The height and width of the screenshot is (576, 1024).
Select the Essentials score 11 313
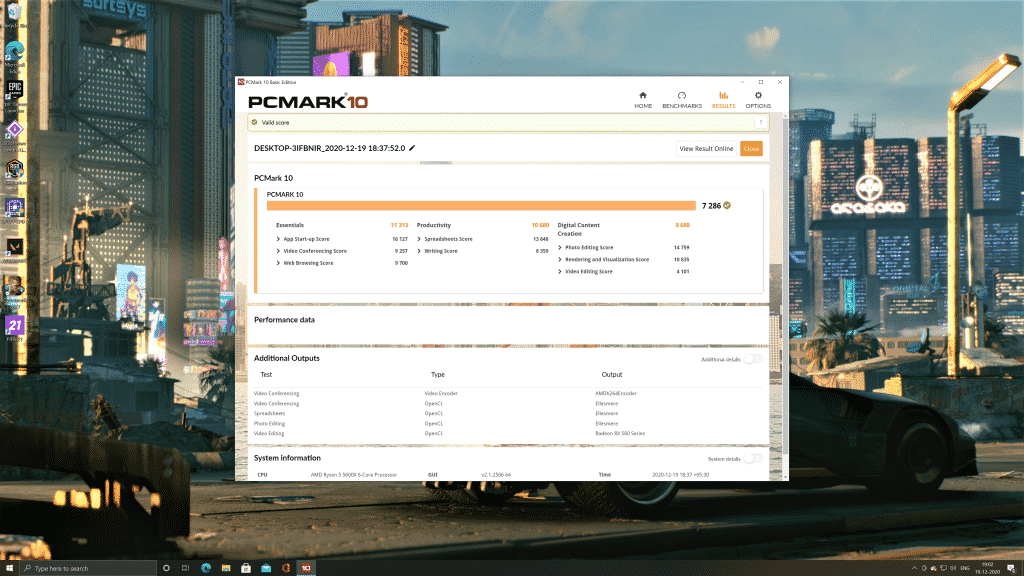pos(399,225)
